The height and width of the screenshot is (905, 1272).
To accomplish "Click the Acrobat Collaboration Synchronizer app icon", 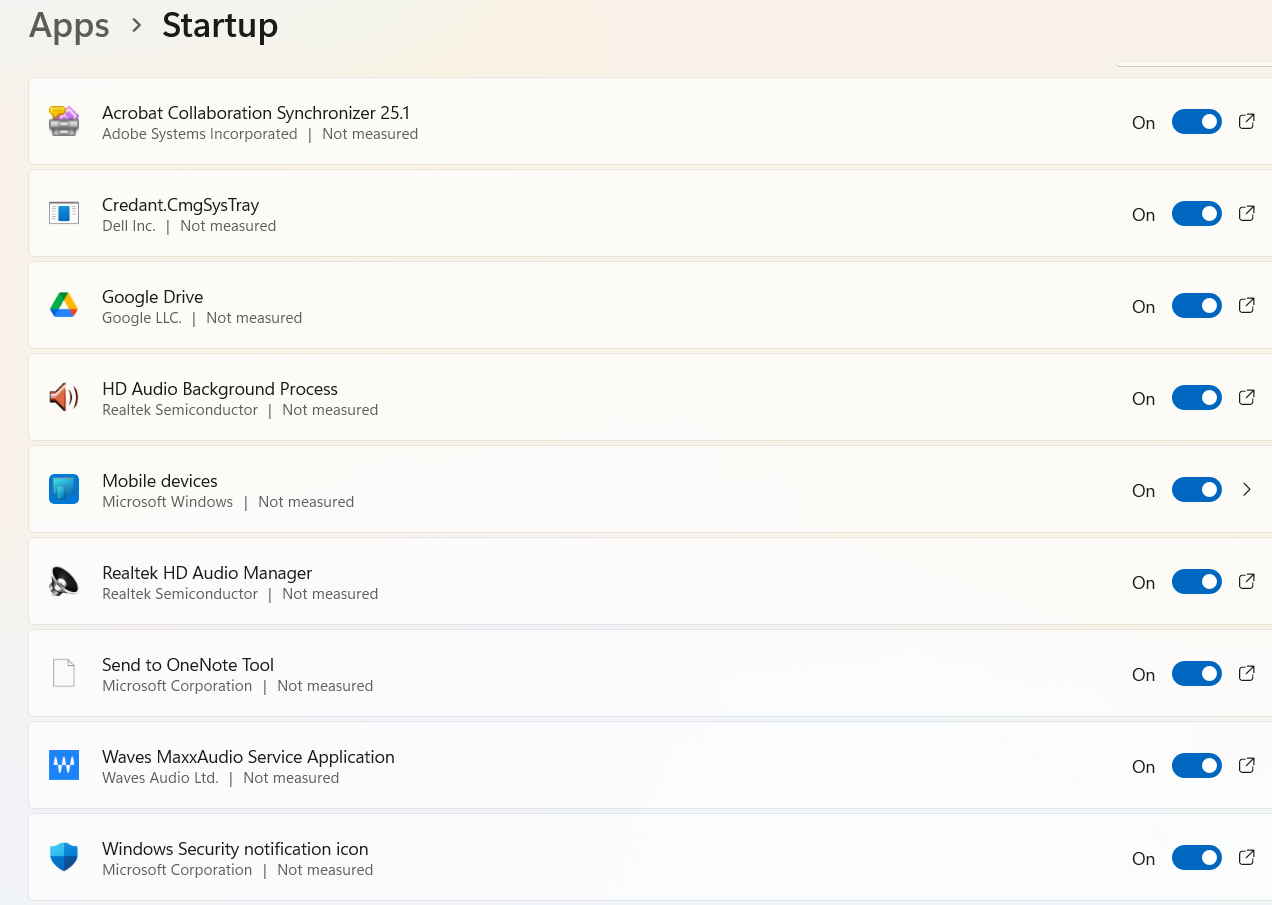I will [64, 121].
